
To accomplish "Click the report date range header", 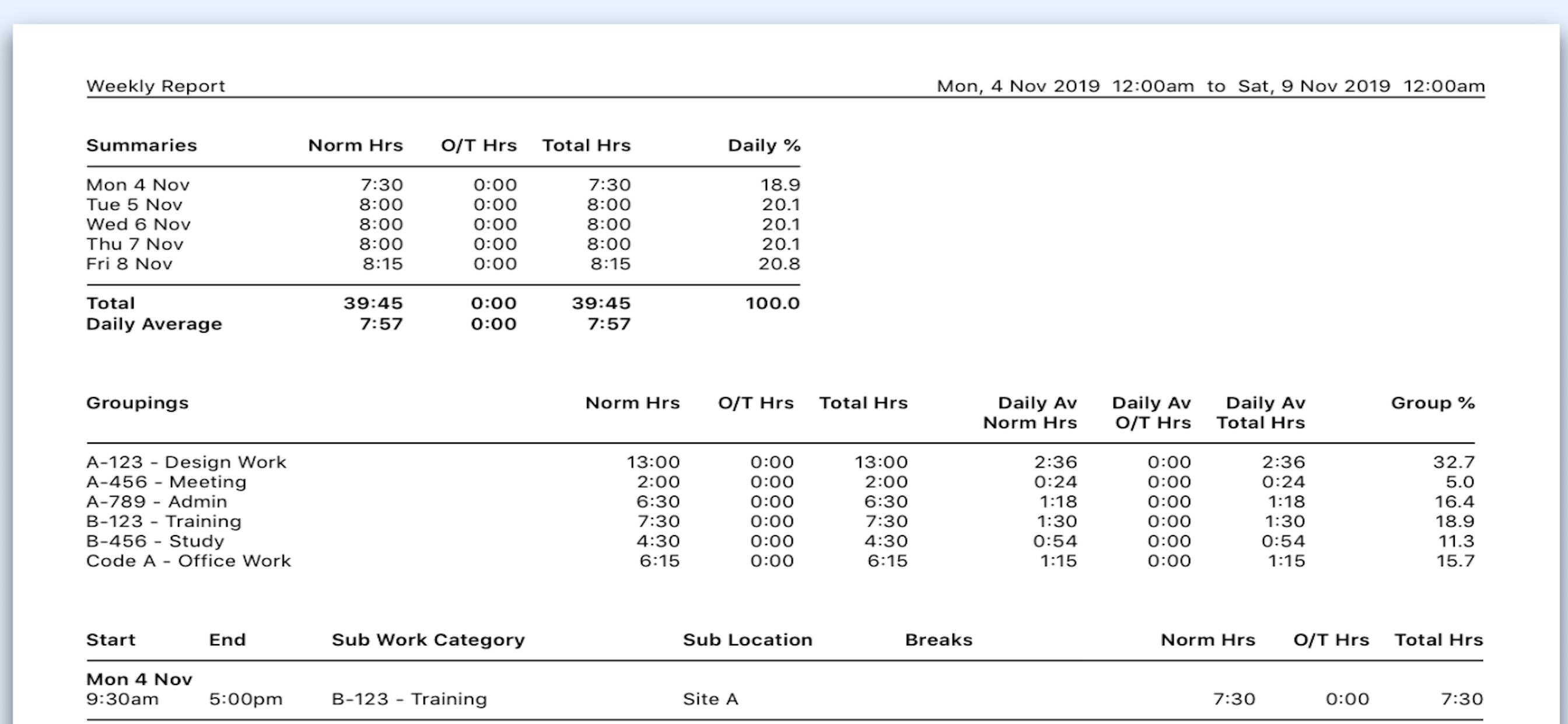I will tap(1210, 86).
